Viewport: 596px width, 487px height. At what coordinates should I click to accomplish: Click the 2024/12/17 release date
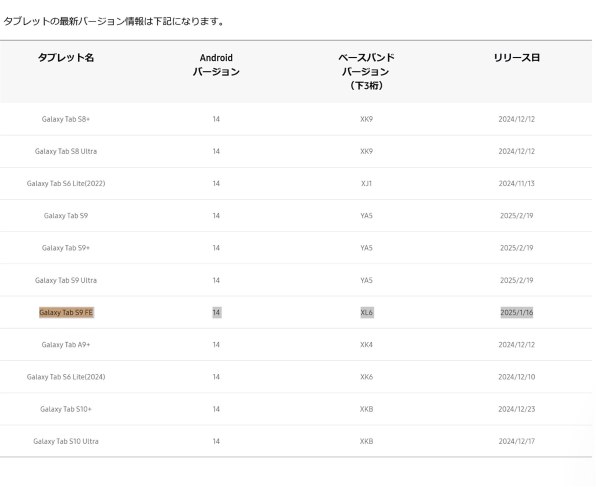click(517, 441)
